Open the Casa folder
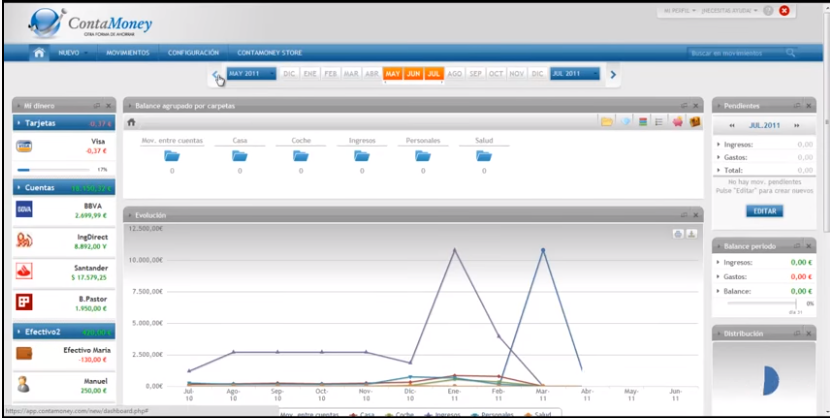 240,155
